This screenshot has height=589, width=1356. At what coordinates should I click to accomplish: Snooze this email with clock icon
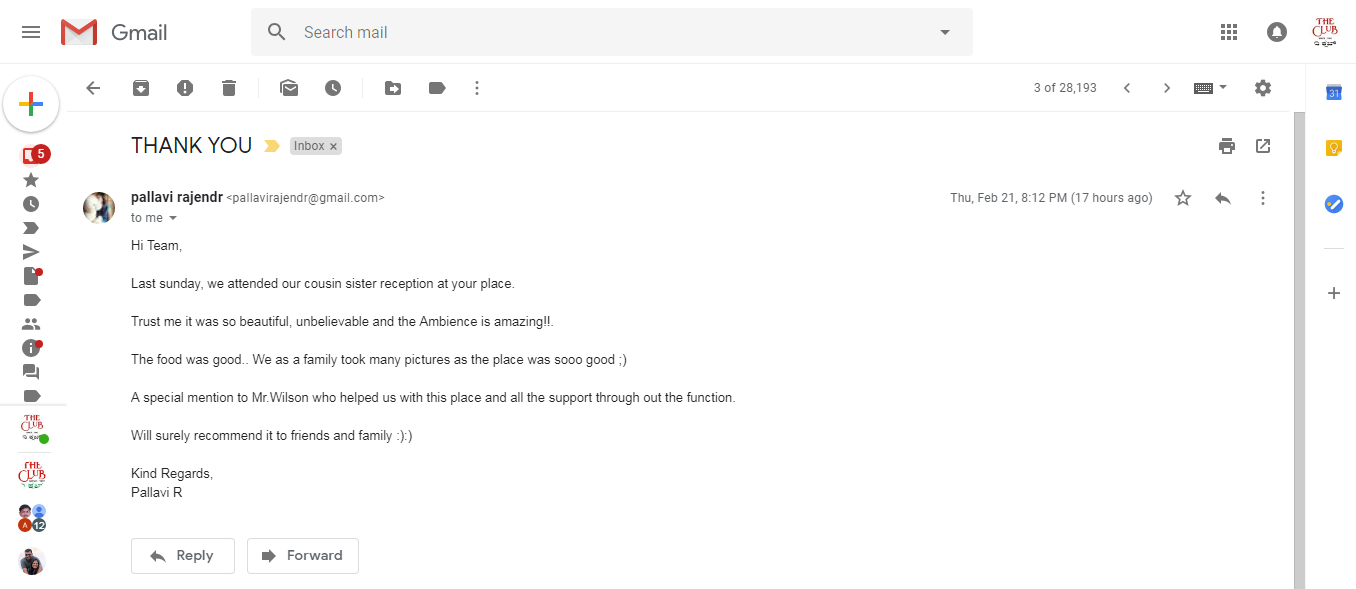(333, 88)
